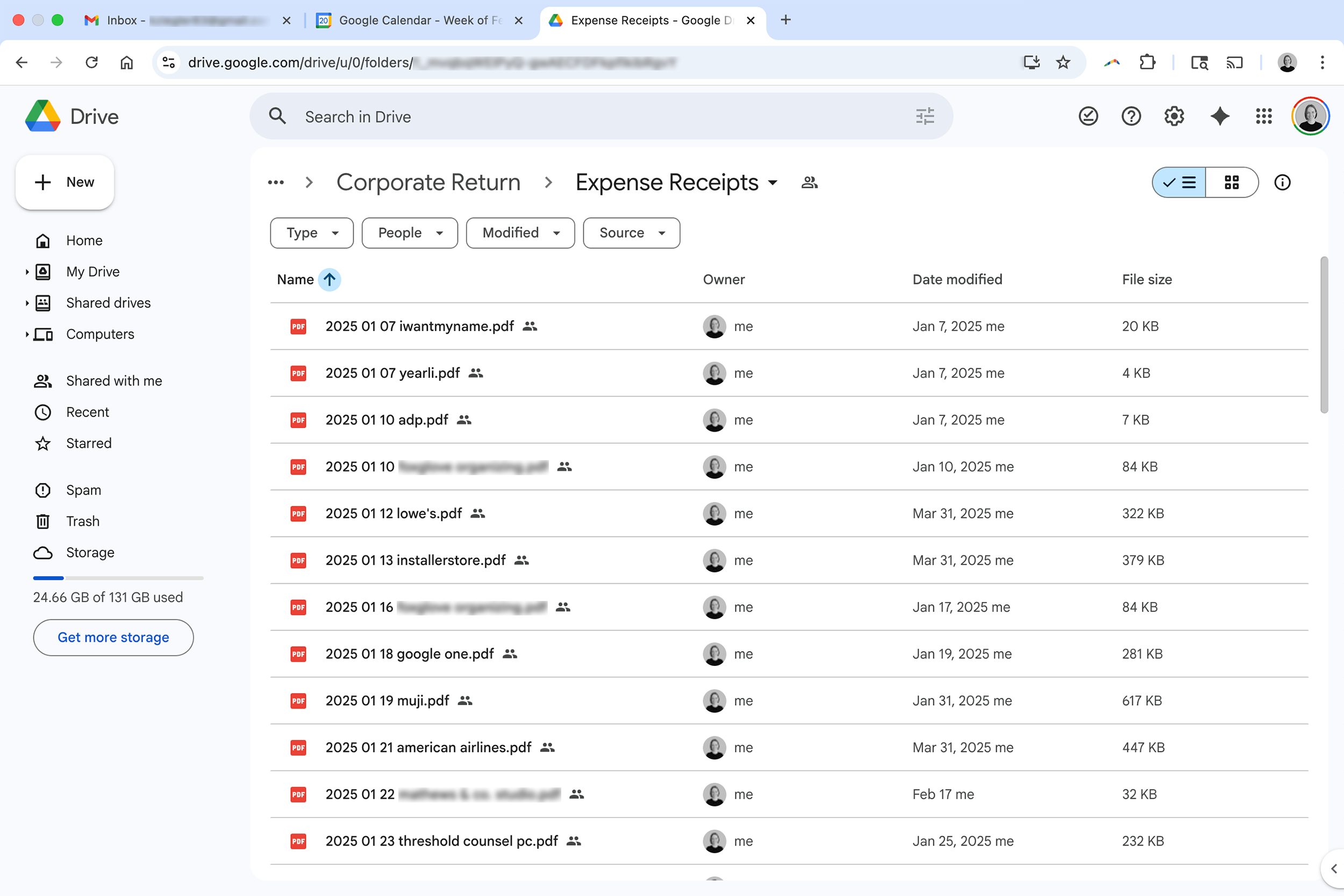Click the storage usage progress bar
The image size is (1344, 896).
(118, 578)
